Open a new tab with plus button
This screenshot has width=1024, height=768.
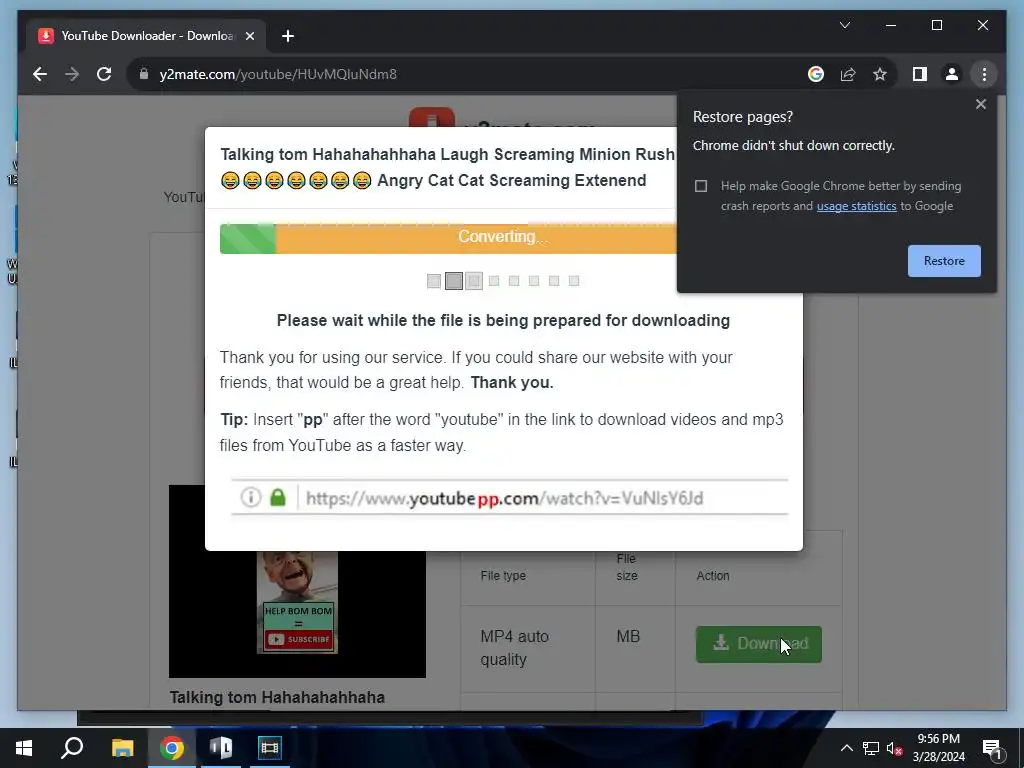tap(287, 36)
